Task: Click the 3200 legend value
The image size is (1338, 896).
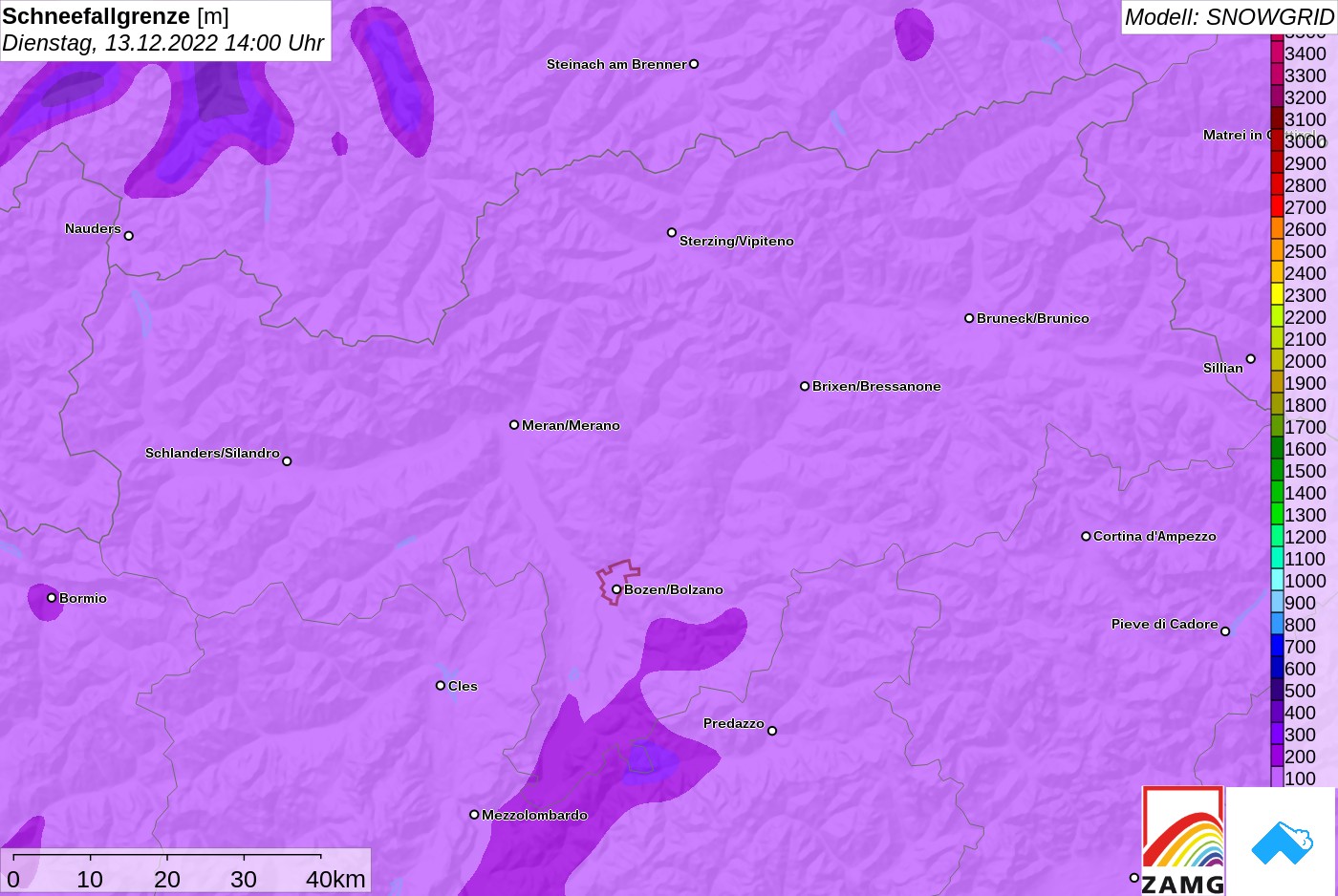Action: (x=1306, y=97)
